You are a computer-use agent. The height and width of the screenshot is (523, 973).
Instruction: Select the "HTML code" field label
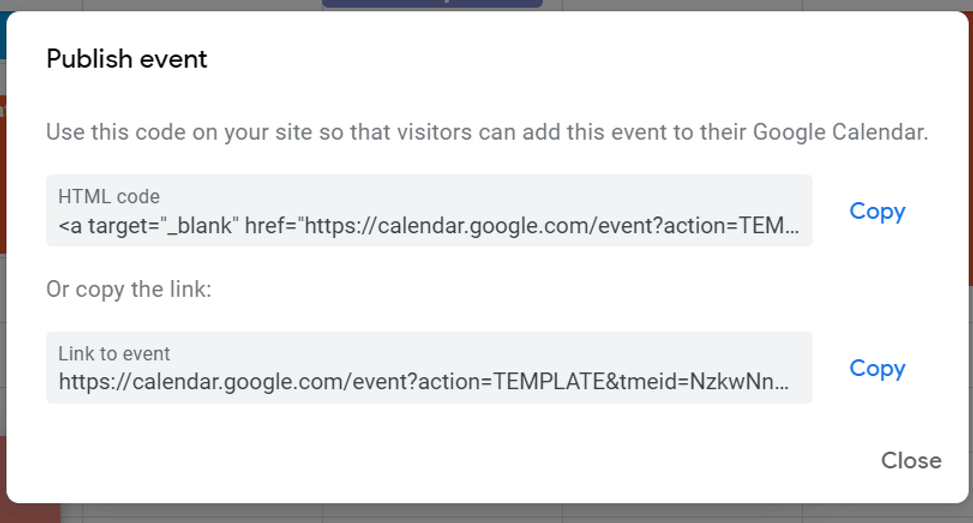point(109,197)
